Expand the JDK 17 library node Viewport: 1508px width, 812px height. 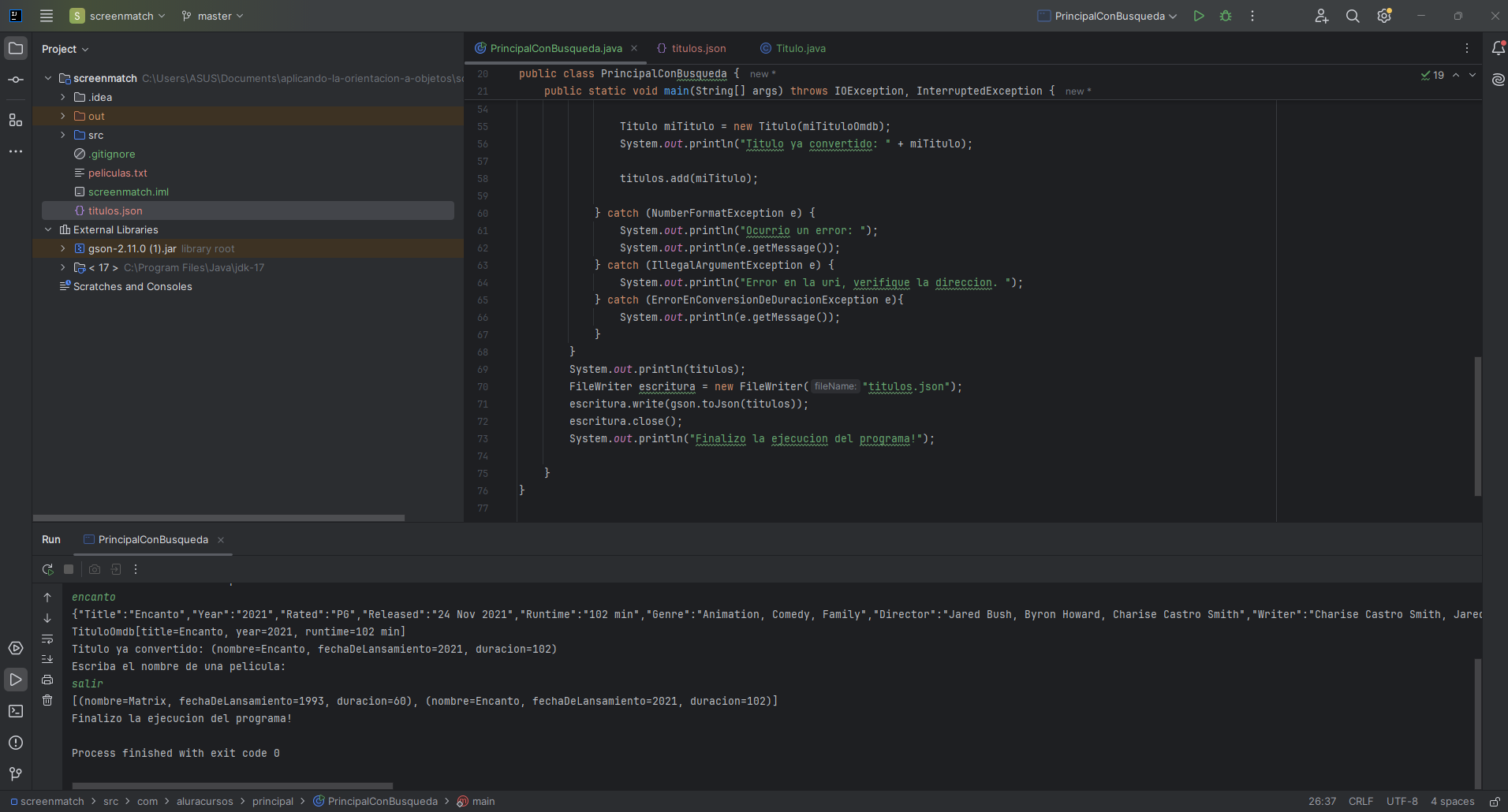pos(63,267)
